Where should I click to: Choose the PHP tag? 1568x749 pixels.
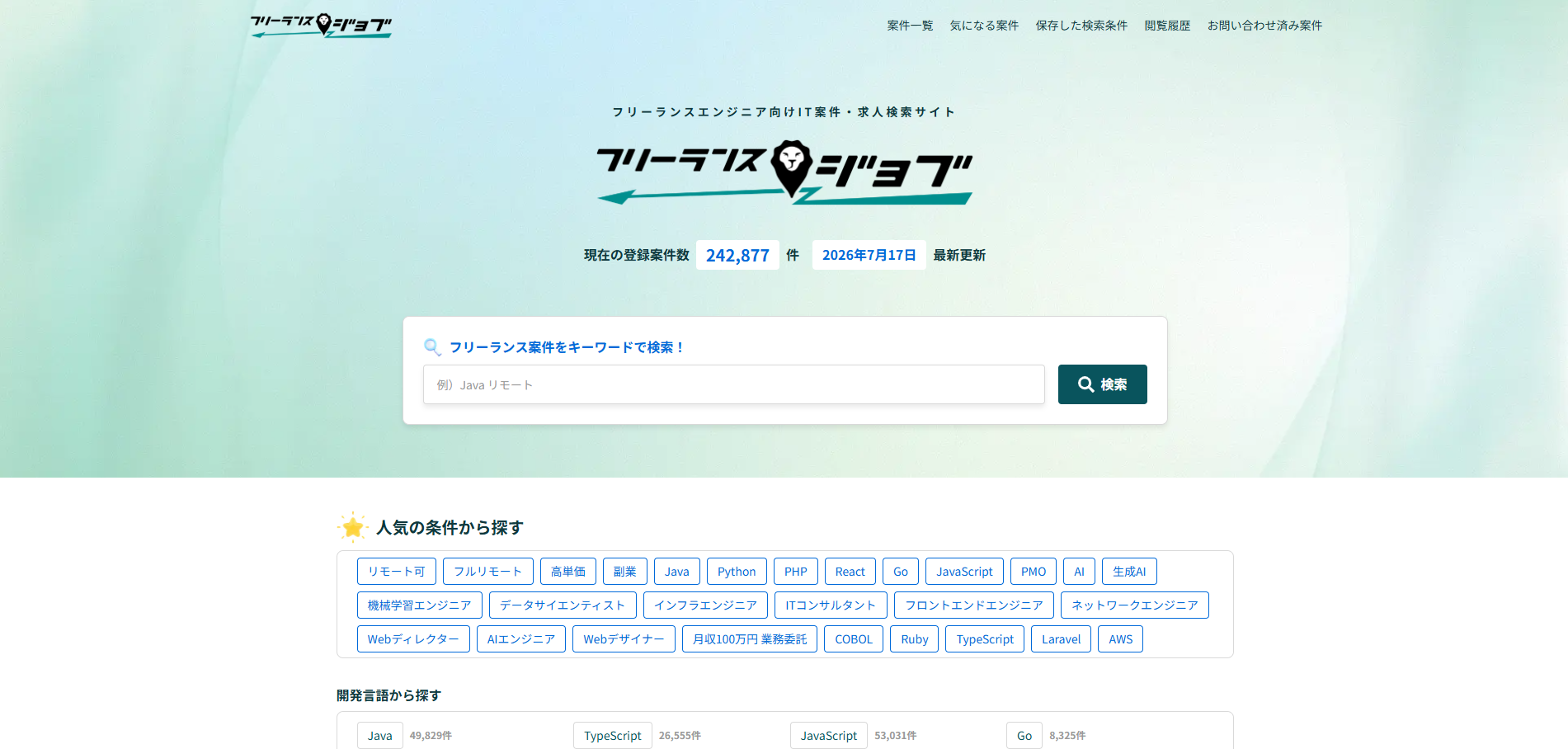(x=796, y=572)
